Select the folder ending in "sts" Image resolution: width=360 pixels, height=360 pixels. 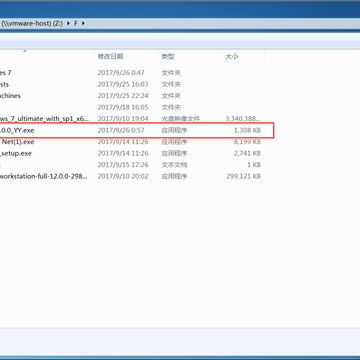[x=132, y=84]
